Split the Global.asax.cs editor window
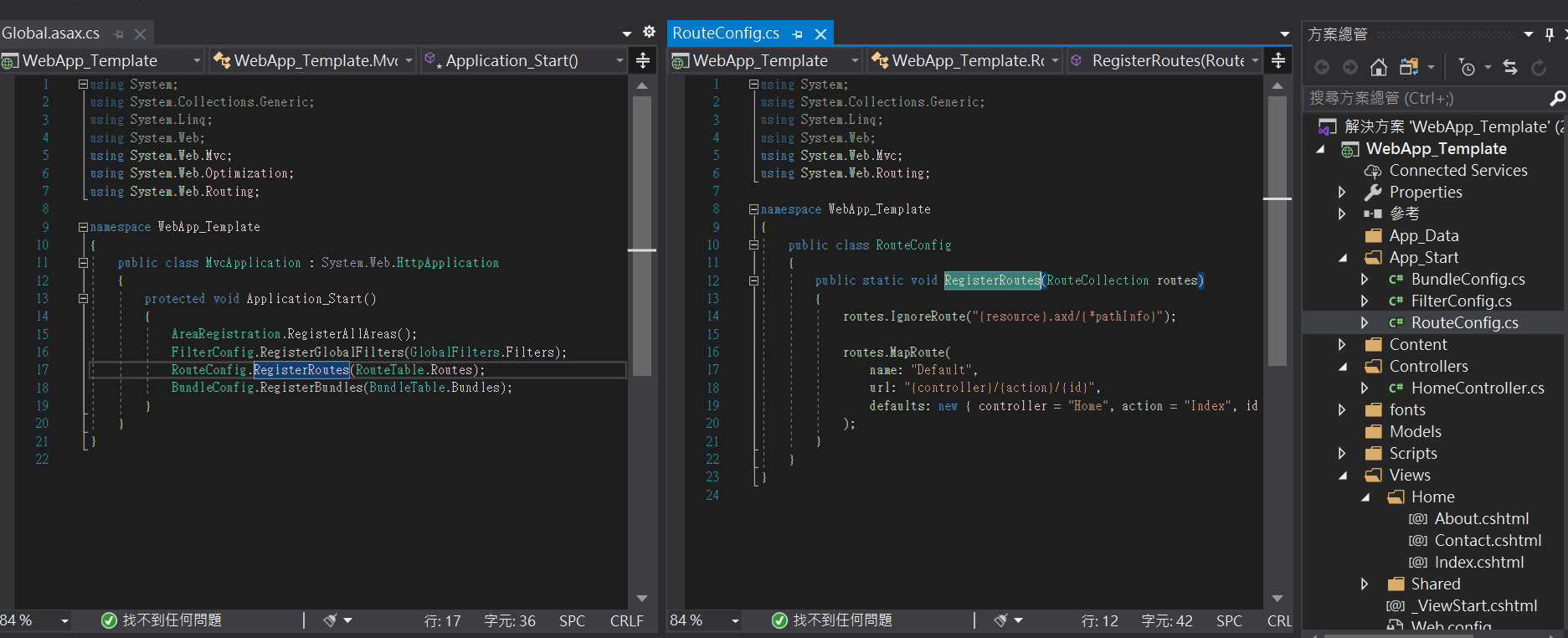The height and width of the screenshot is (638, 1568). pos(643,60)
